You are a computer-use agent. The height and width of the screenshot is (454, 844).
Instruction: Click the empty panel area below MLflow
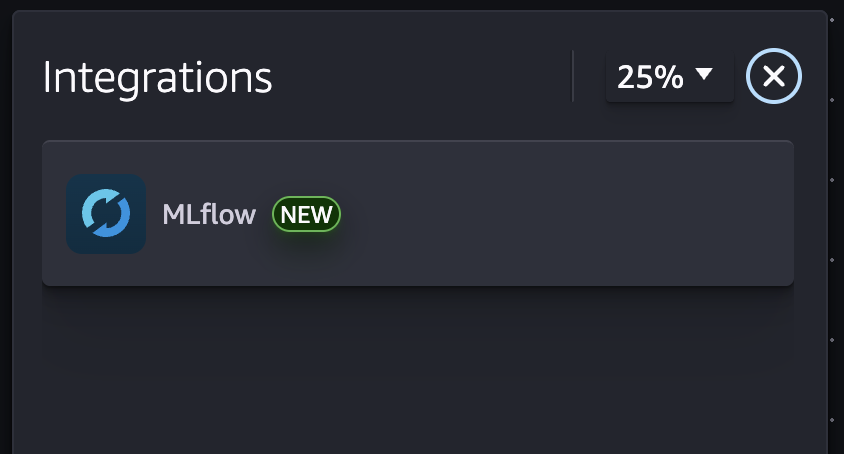(x=418, y=370)
